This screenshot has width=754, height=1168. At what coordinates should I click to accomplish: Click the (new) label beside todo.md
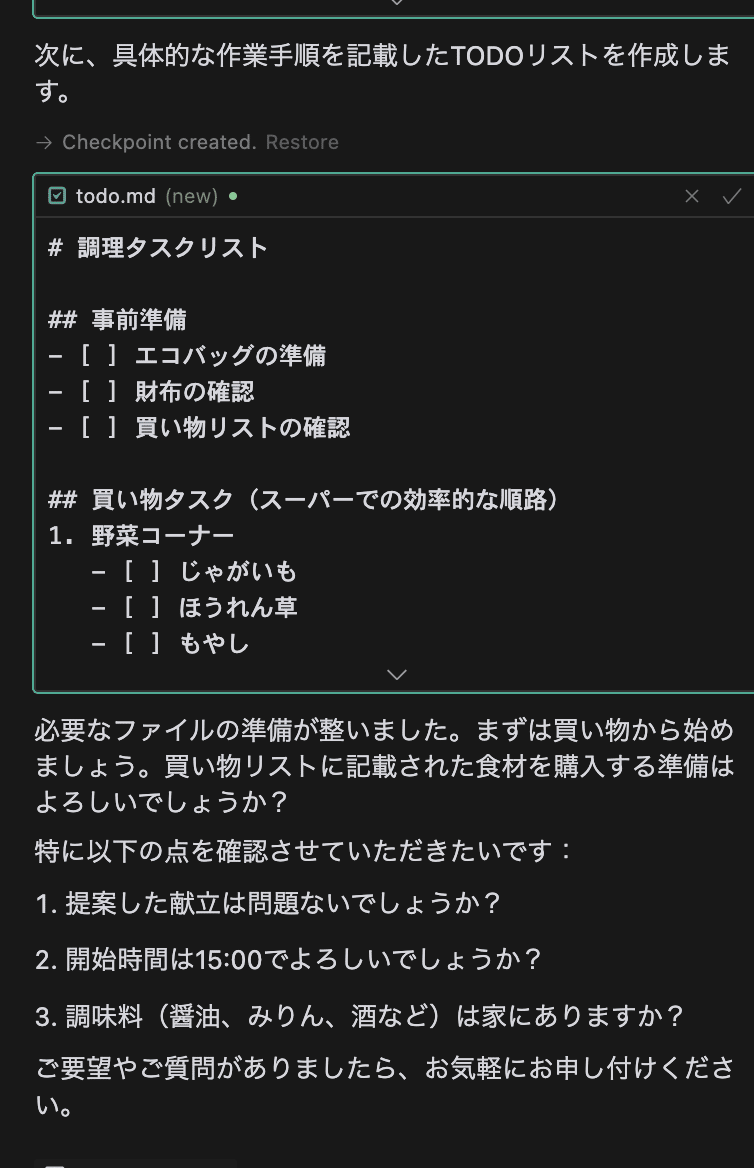(x=191, y=196)
